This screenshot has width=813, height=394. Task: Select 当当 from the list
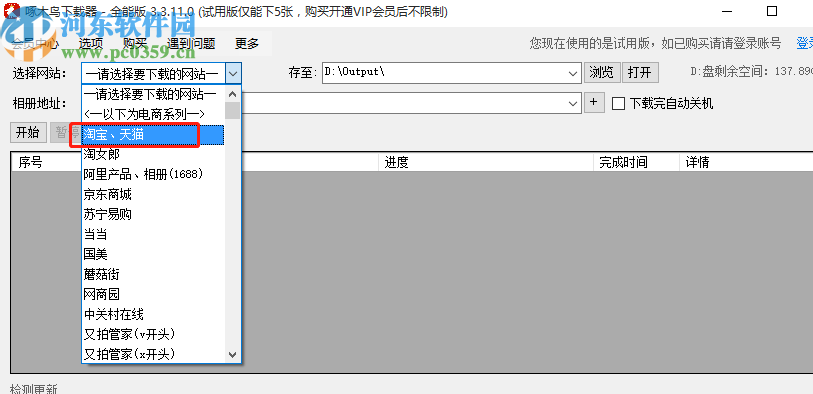[153, 234]
